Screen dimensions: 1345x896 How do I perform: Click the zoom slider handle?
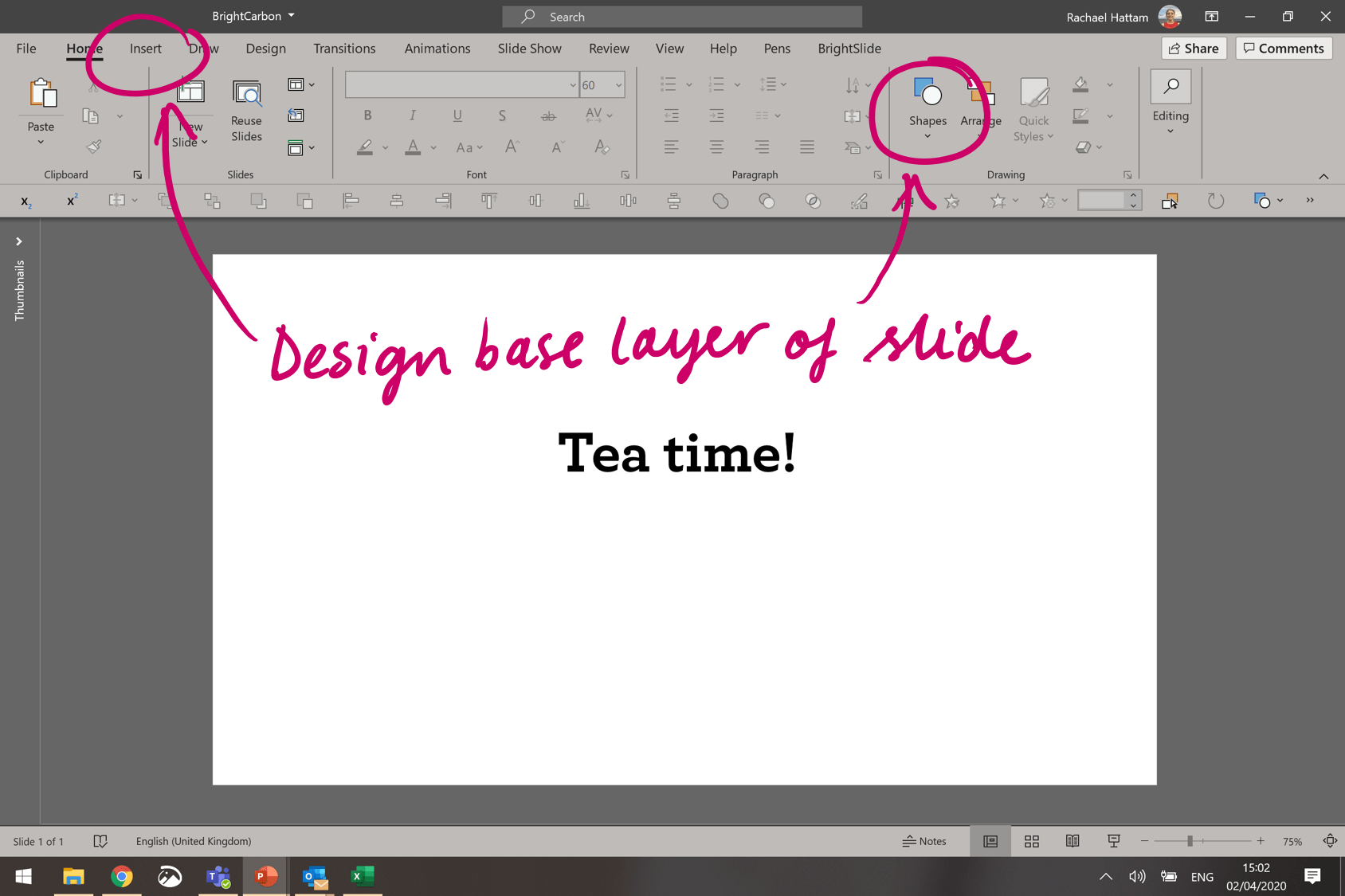point(1190,841)
